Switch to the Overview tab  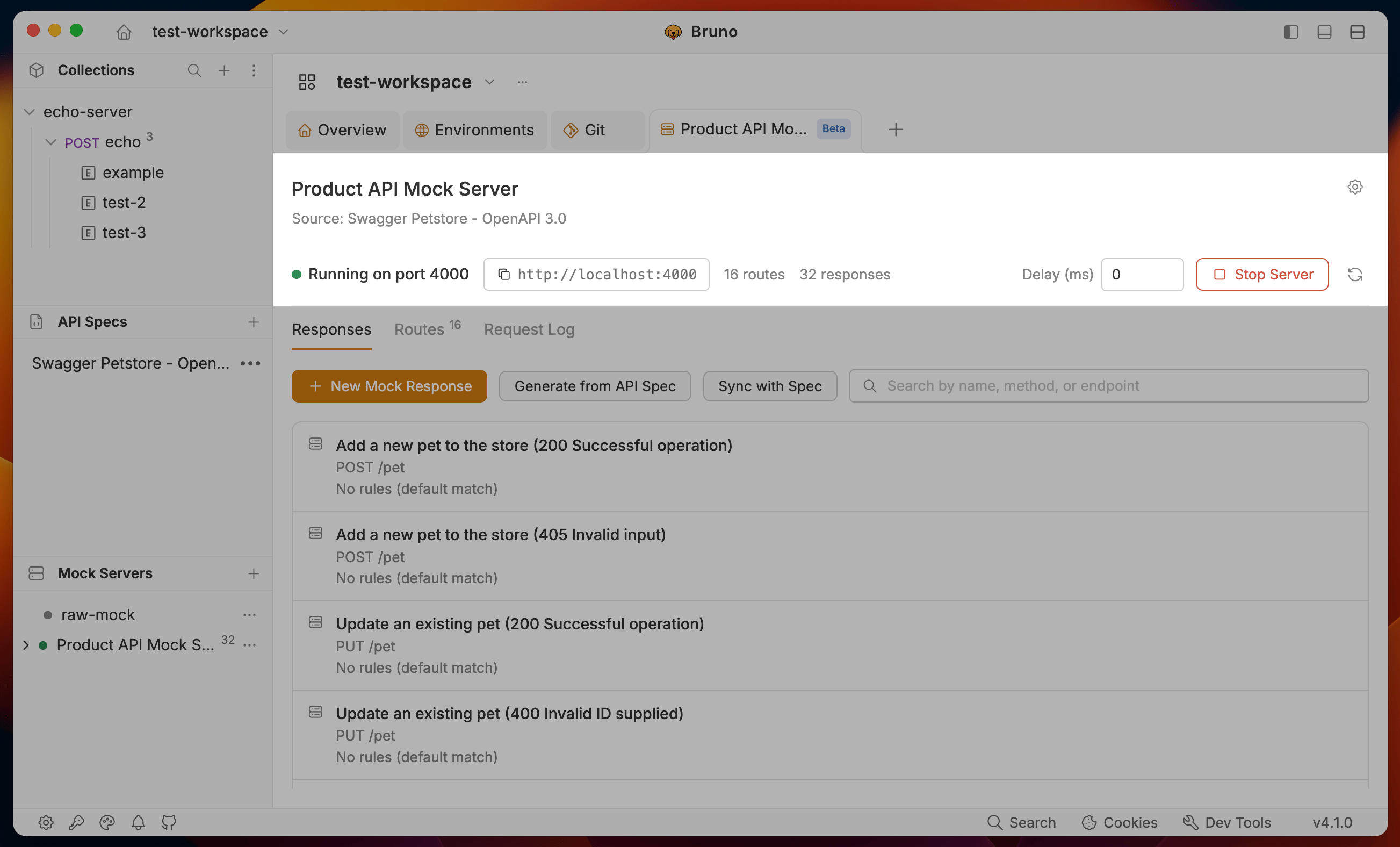342,130
